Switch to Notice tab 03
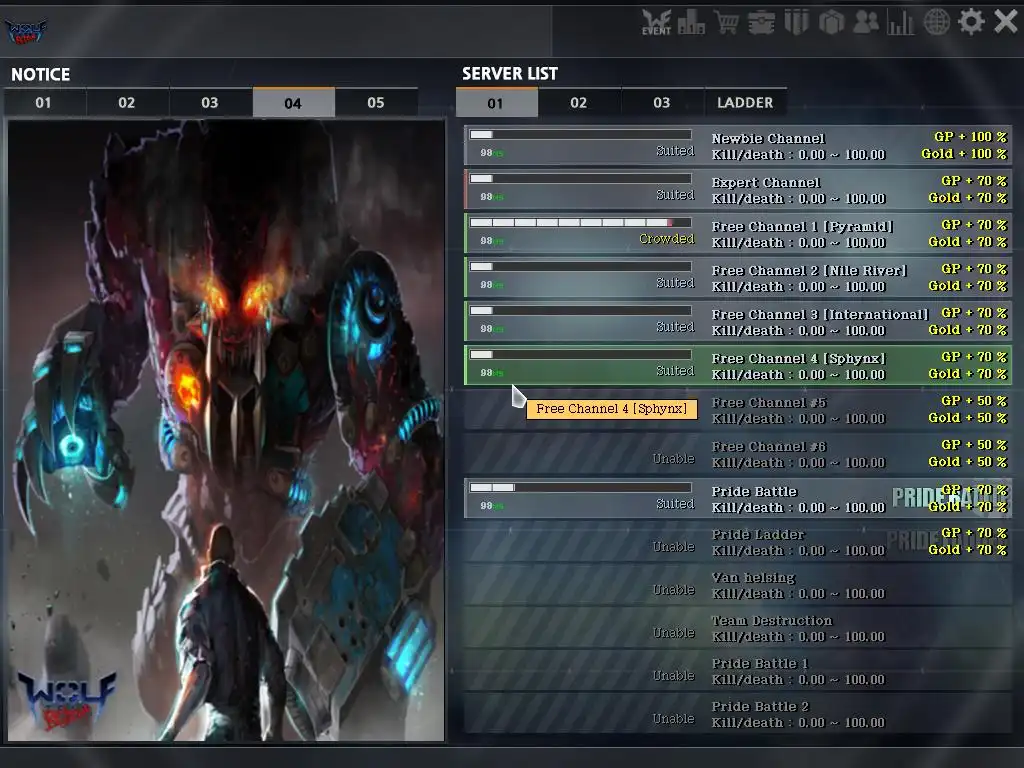 pos(210,103)
